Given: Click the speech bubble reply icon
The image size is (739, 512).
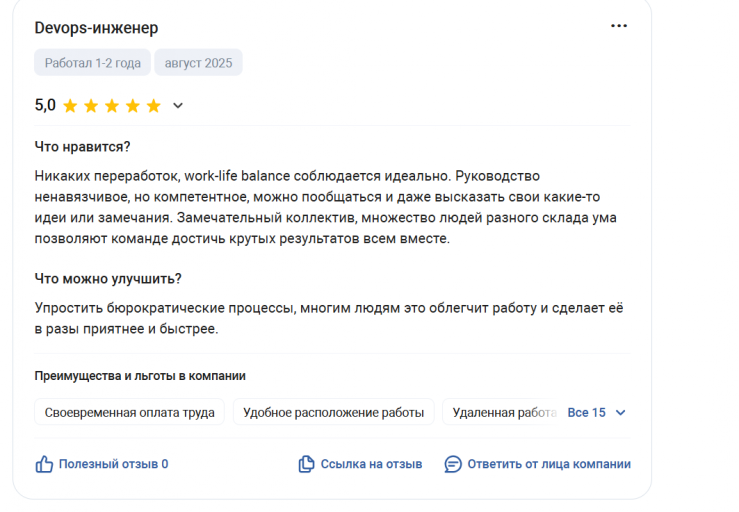Looking at the screenshot, I should 453,464.
